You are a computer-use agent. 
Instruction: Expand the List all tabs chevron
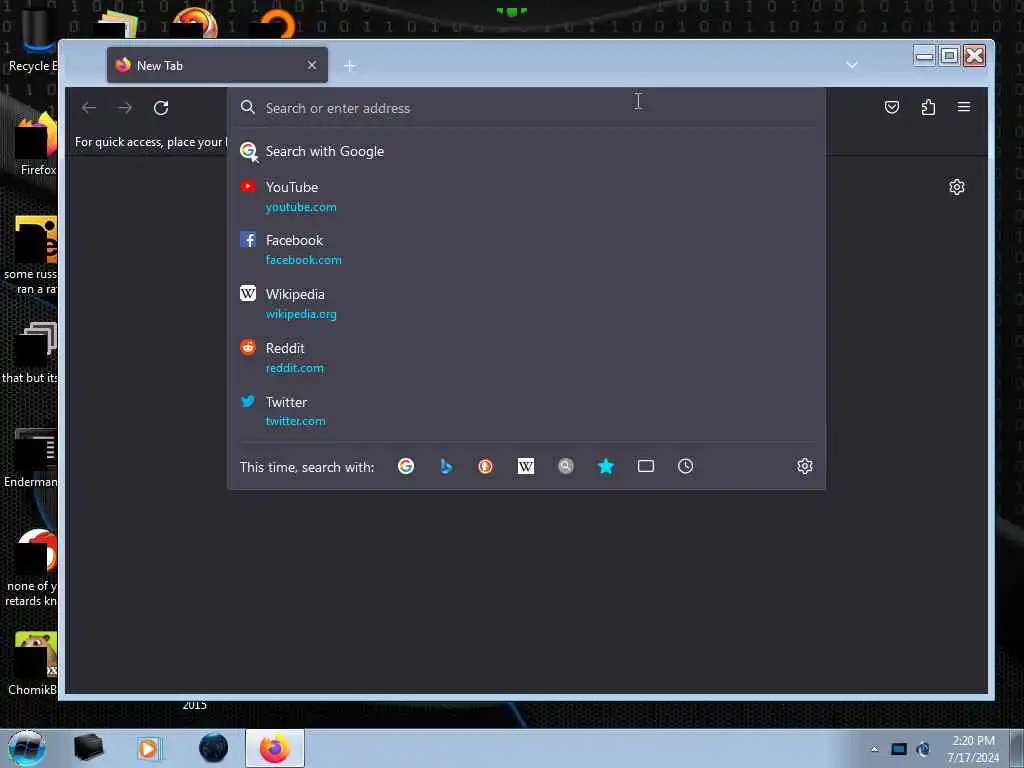click(852, 65)
